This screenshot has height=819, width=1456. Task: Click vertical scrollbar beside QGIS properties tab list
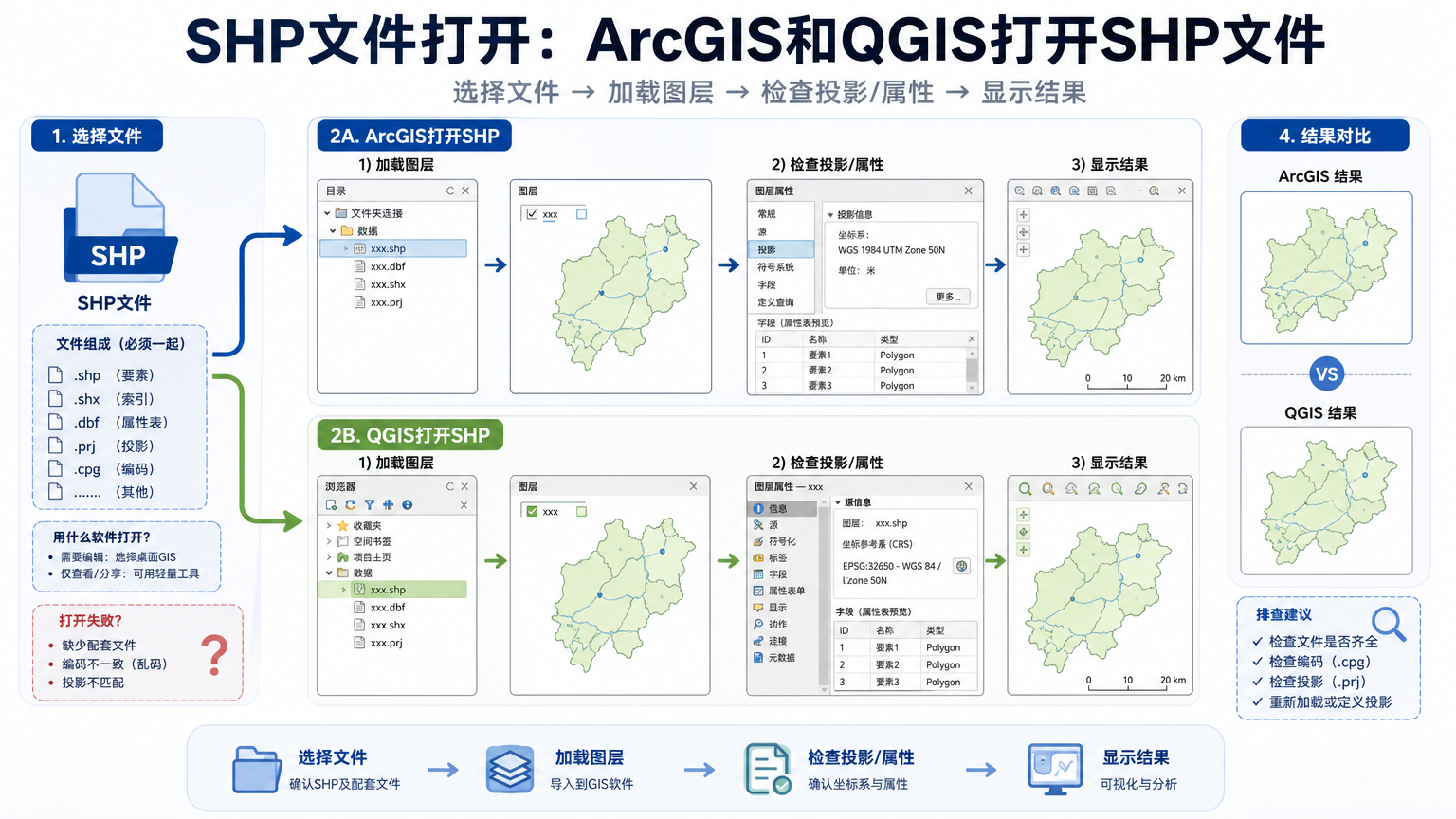tap(824, 595)
